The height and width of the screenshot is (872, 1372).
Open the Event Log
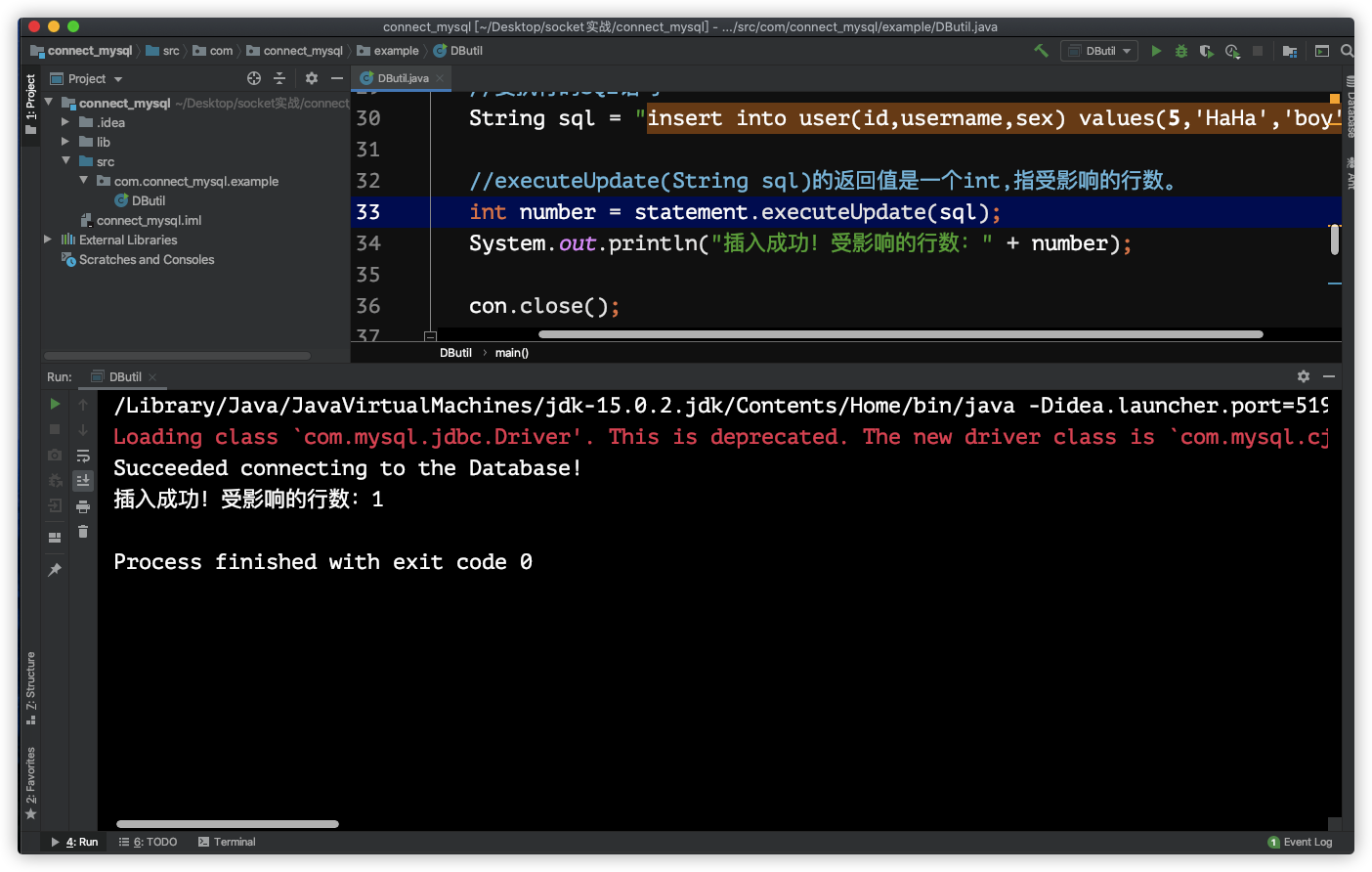click(1300, 842)
